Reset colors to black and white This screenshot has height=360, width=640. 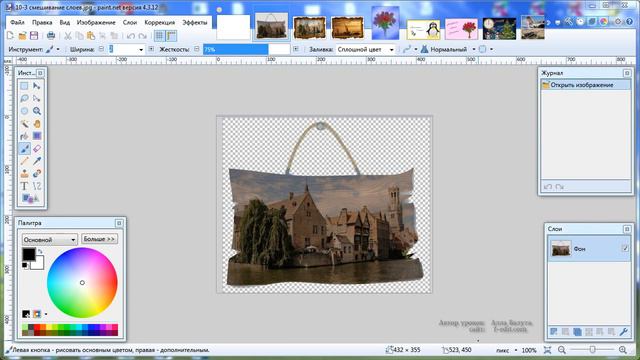pyautogui.click(x=25, y=265)
